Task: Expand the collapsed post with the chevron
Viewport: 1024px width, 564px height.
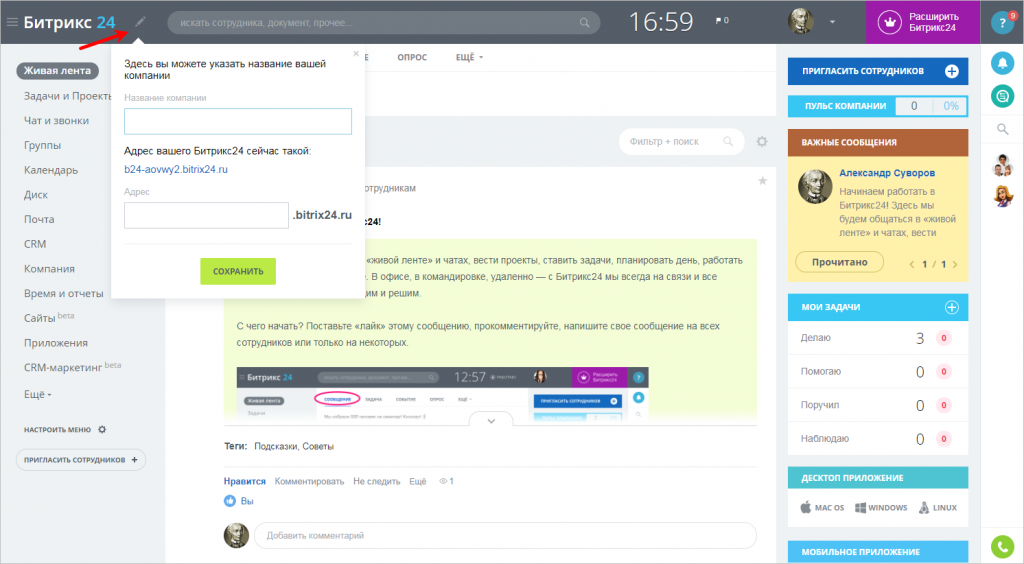Action: click(491, 421)
